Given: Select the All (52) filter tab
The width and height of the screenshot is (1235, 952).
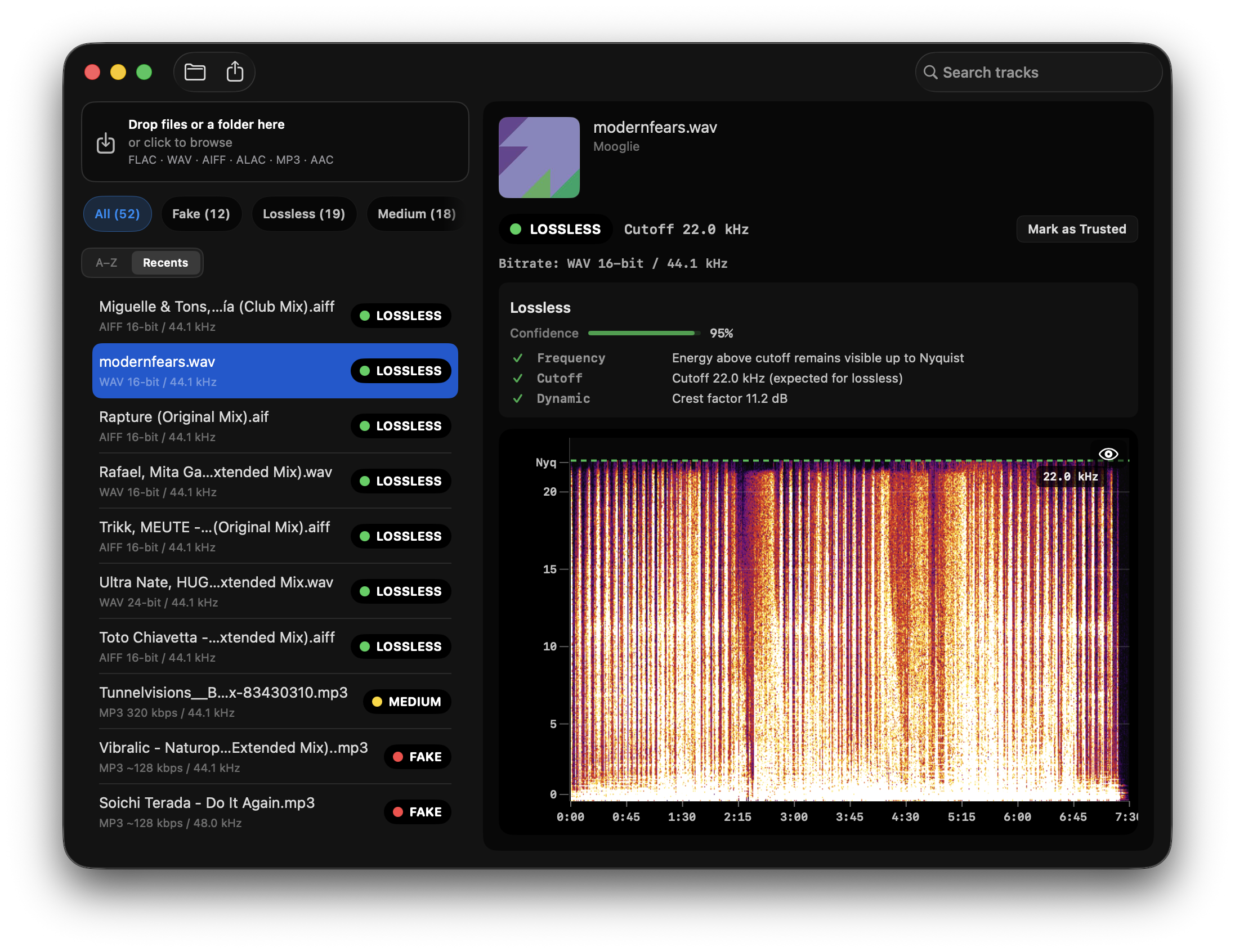Looking at the screenshot, I should pyautogui.click(x=117, y=214).
